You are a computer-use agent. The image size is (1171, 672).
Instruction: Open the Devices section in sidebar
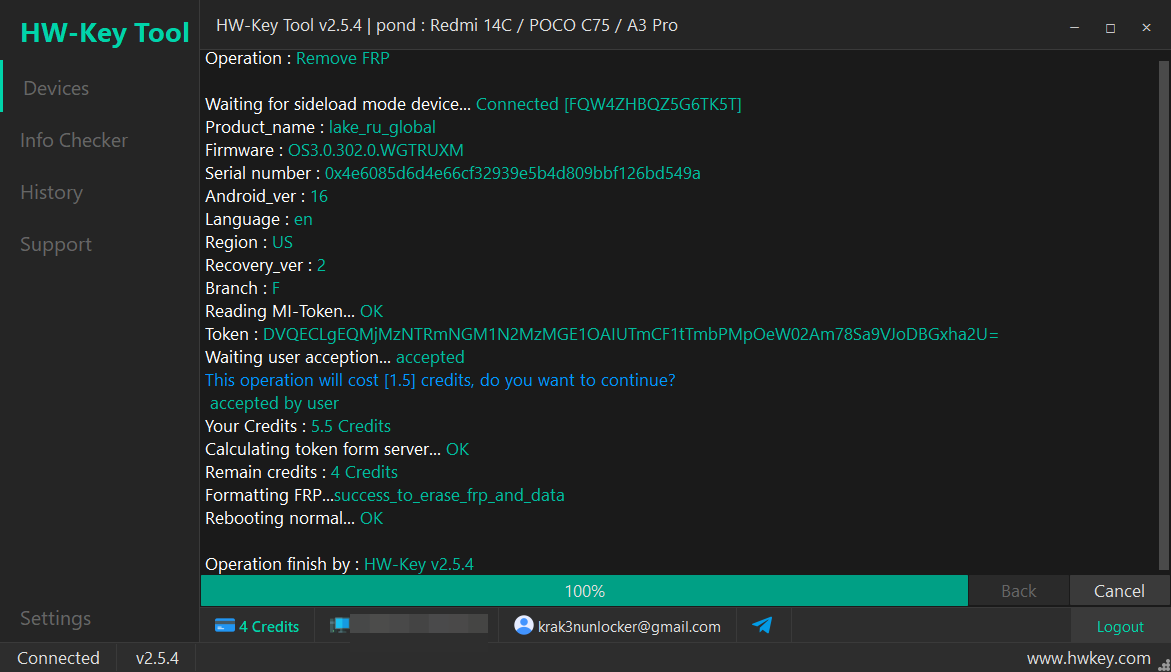[x=56, y=88]
